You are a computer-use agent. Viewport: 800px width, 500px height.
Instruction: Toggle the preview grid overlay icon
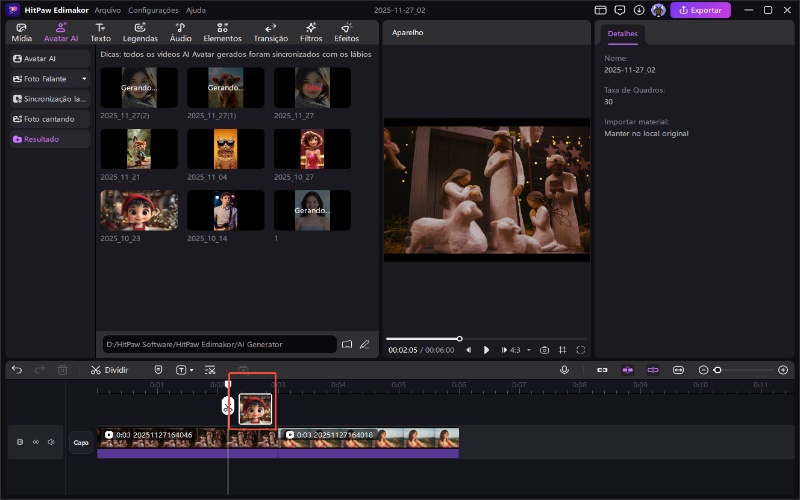[x=563, y=350]
